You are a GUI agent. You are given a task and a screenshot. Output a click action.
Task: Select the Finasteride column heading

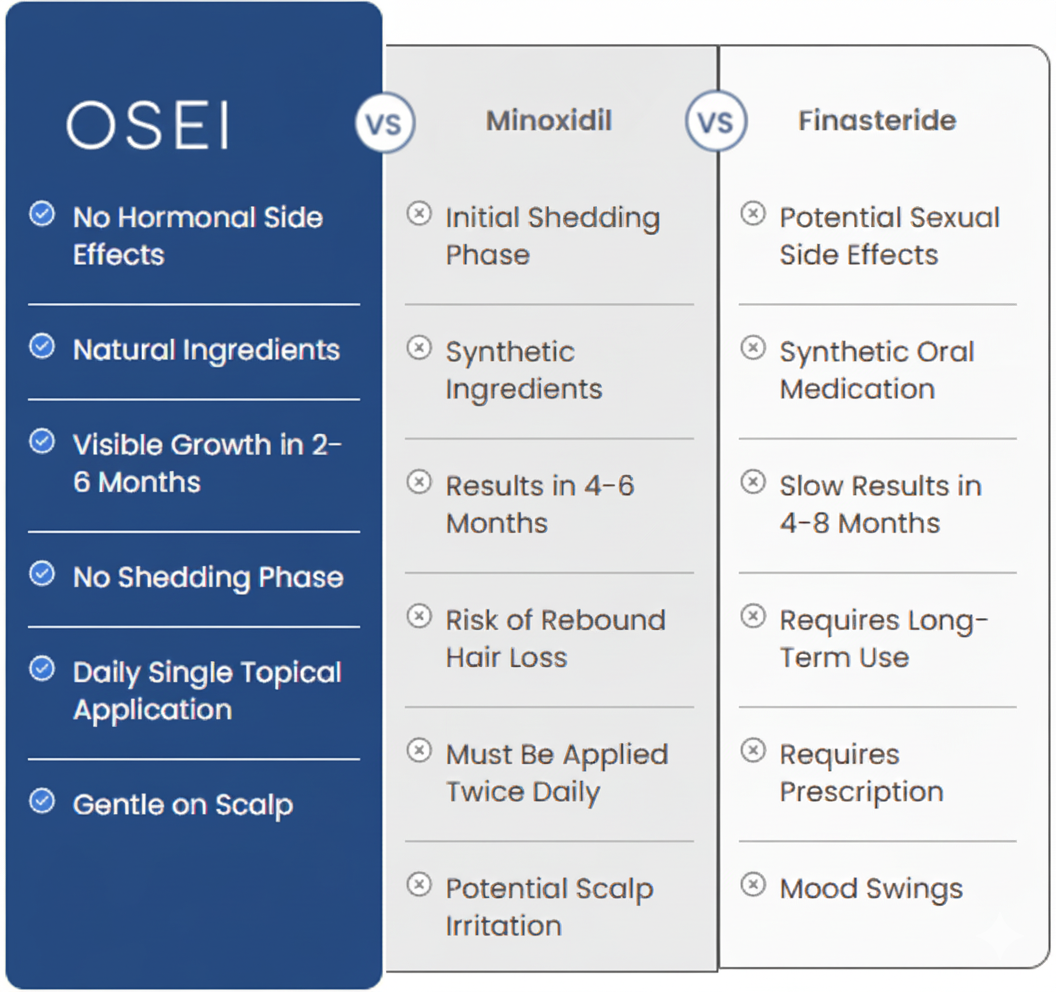click(877, 121)
